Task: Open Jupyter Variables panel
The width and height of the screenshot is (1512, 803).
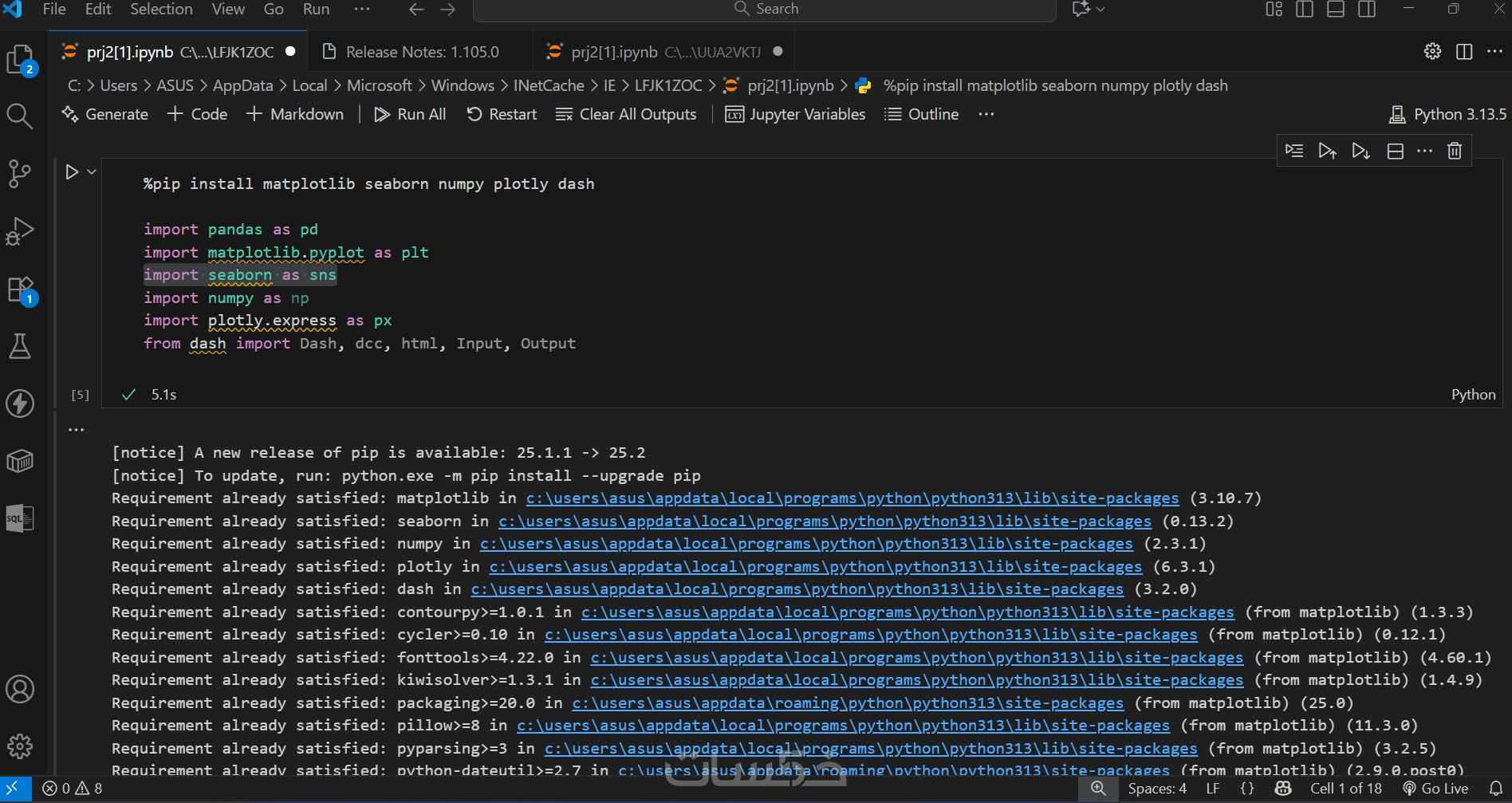Action: point(795,114)
